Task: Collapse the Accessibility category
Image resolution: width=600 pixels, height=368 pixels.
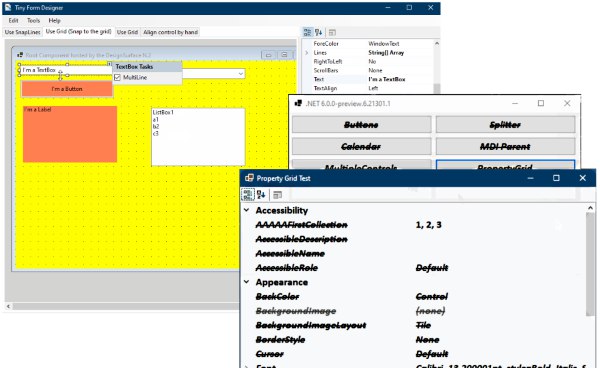Action: tap(247, 210)
